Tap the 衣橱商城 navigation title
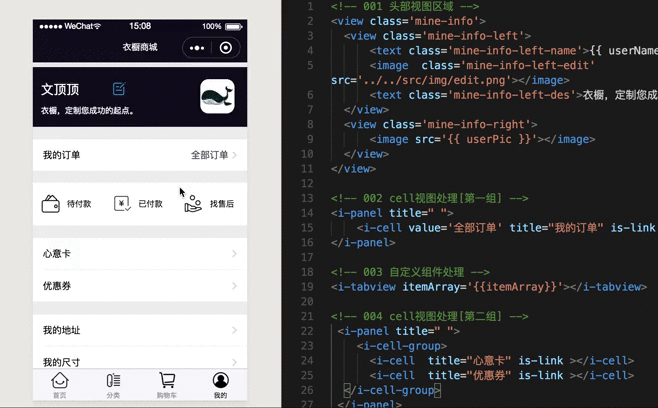 pyautogui.click(x=140, y=47)
